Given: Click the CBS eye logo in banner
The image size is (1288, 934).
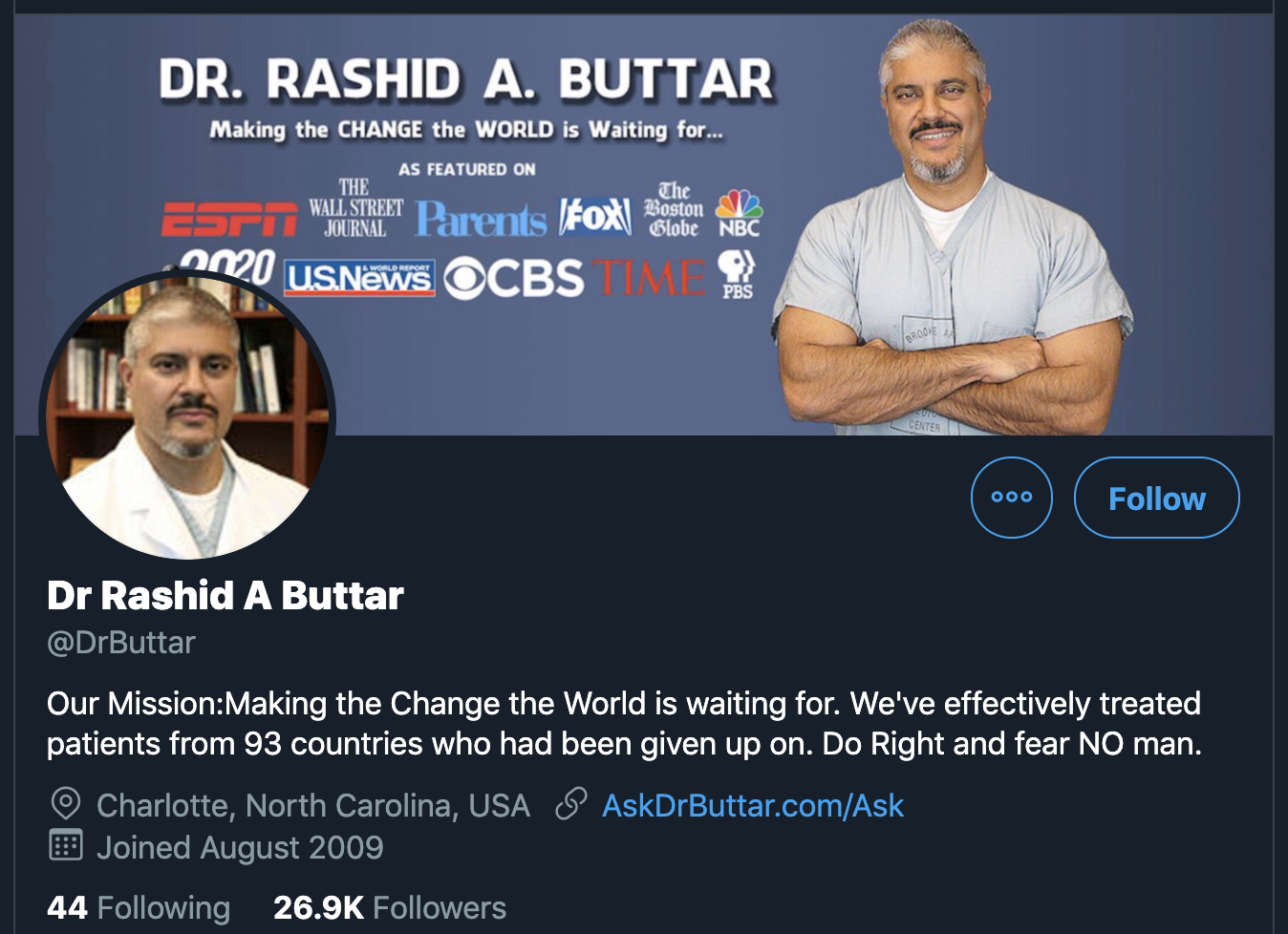Looking at the screenshot, I should tap(513, 278).
